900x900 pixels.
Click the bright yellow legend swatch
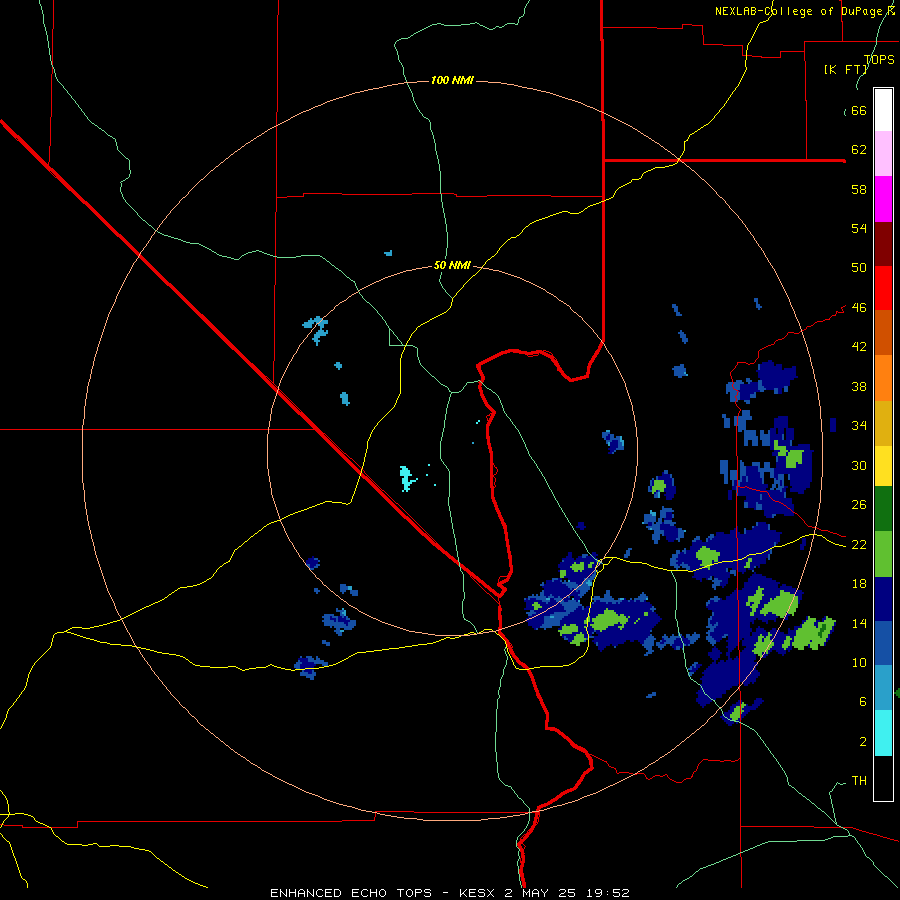(x=883, y=465)
